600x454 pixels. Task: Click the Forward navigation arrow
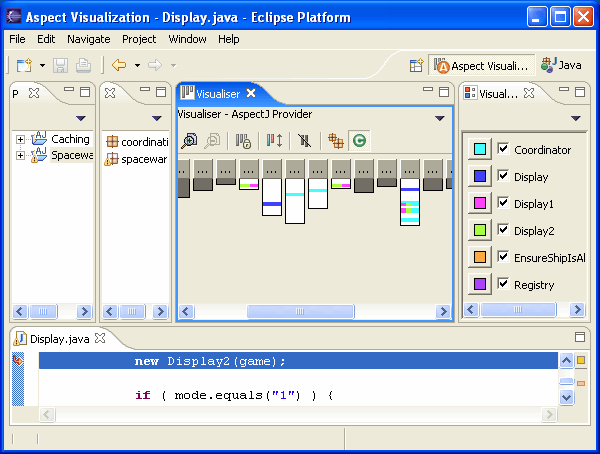(155, 65)
